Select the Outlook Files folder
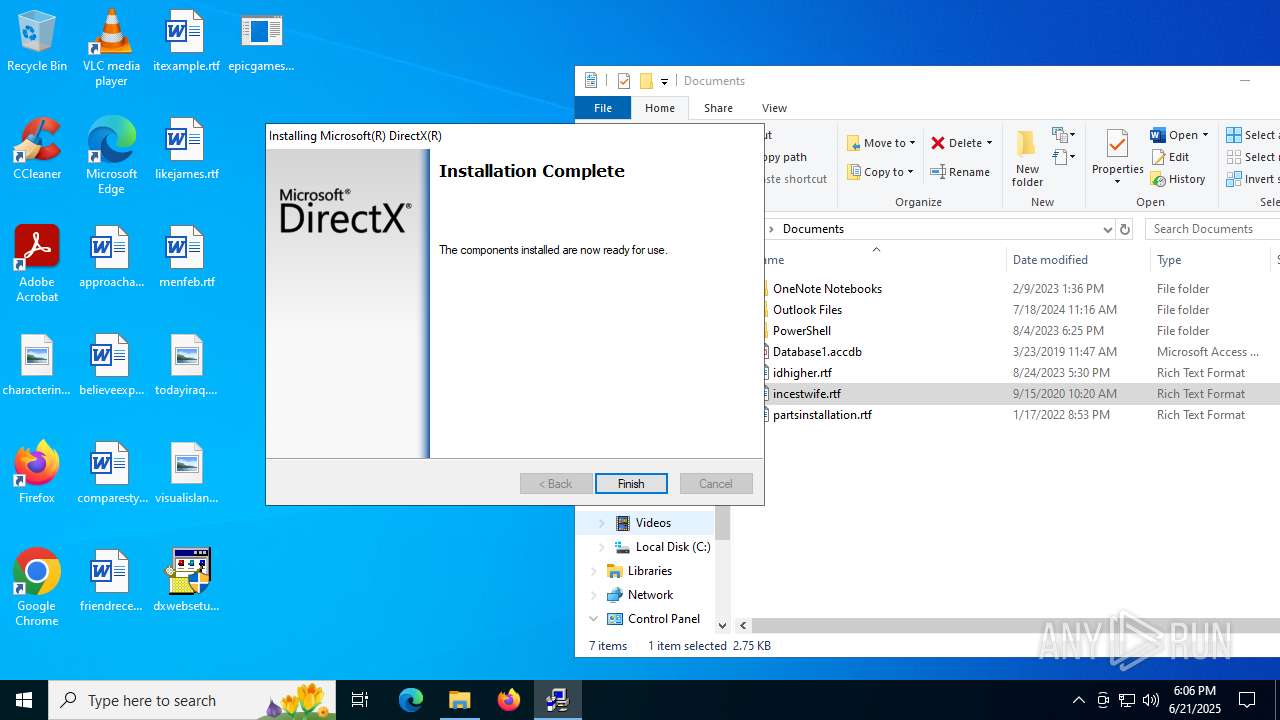Viewport: 1280px width, 720px height. [807, 310]
